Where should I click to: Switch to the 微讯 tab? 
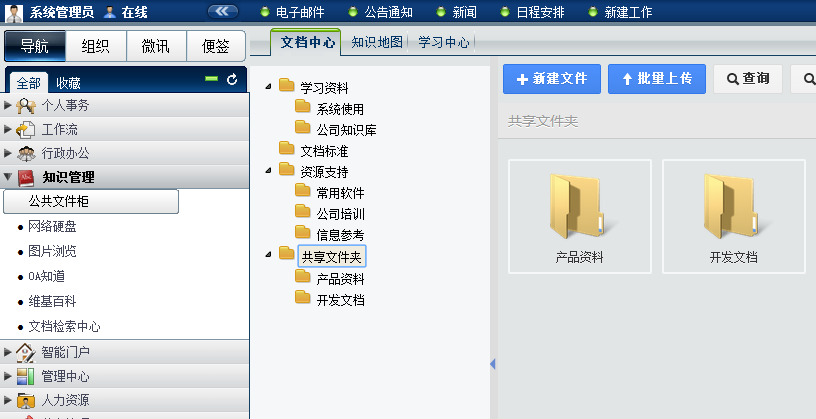point(156,46)
